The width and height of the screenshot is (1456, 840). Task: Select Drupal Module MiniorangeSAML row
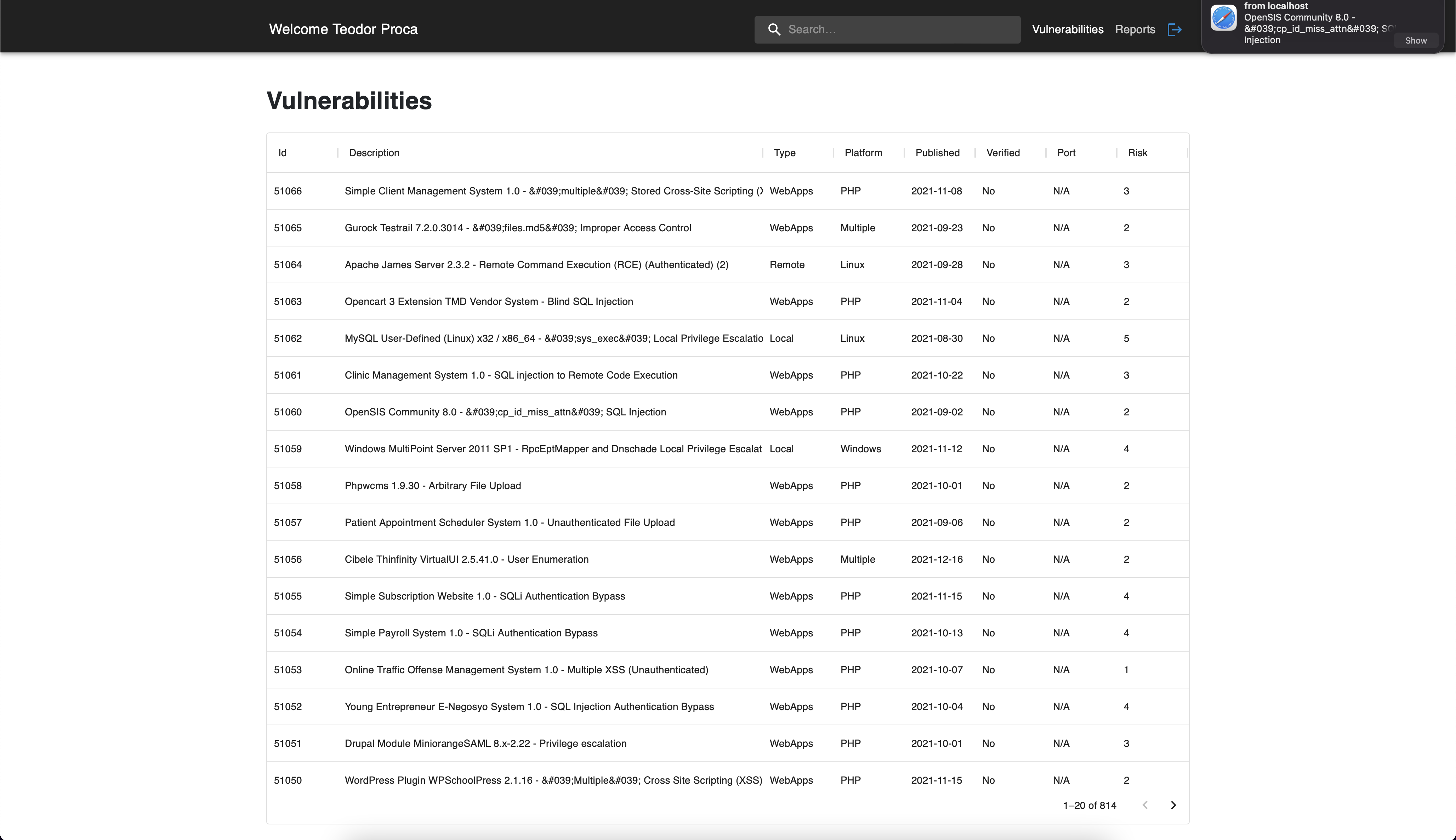(727, 744)
